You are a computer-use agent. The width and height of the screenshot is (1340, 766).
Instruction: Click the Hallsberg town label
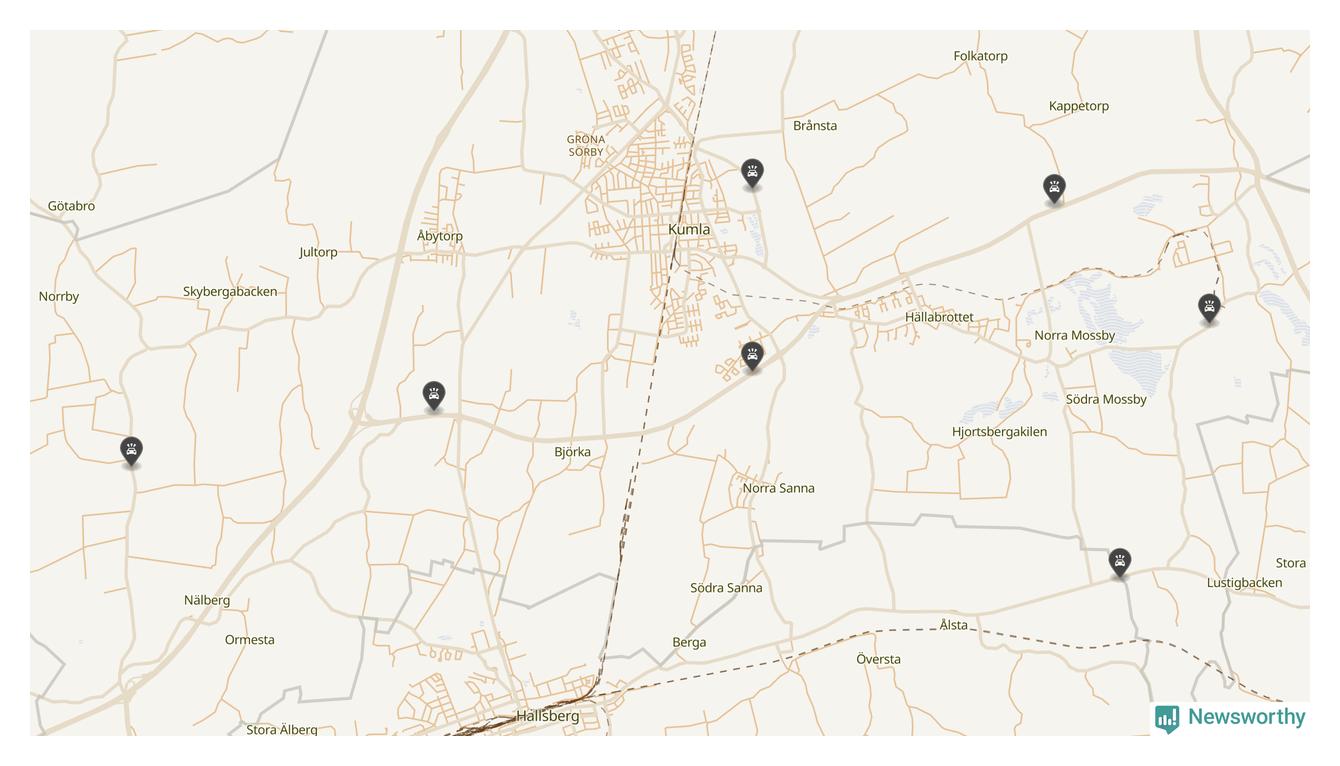coord(547,716)
